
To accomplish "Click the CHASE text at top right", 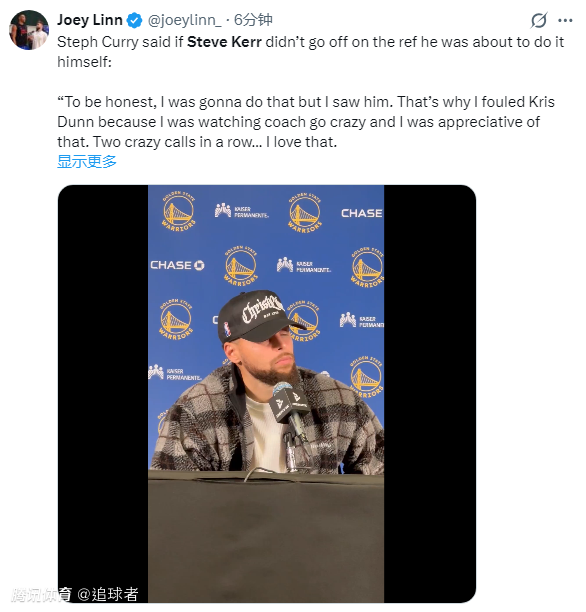I will 362,213.
